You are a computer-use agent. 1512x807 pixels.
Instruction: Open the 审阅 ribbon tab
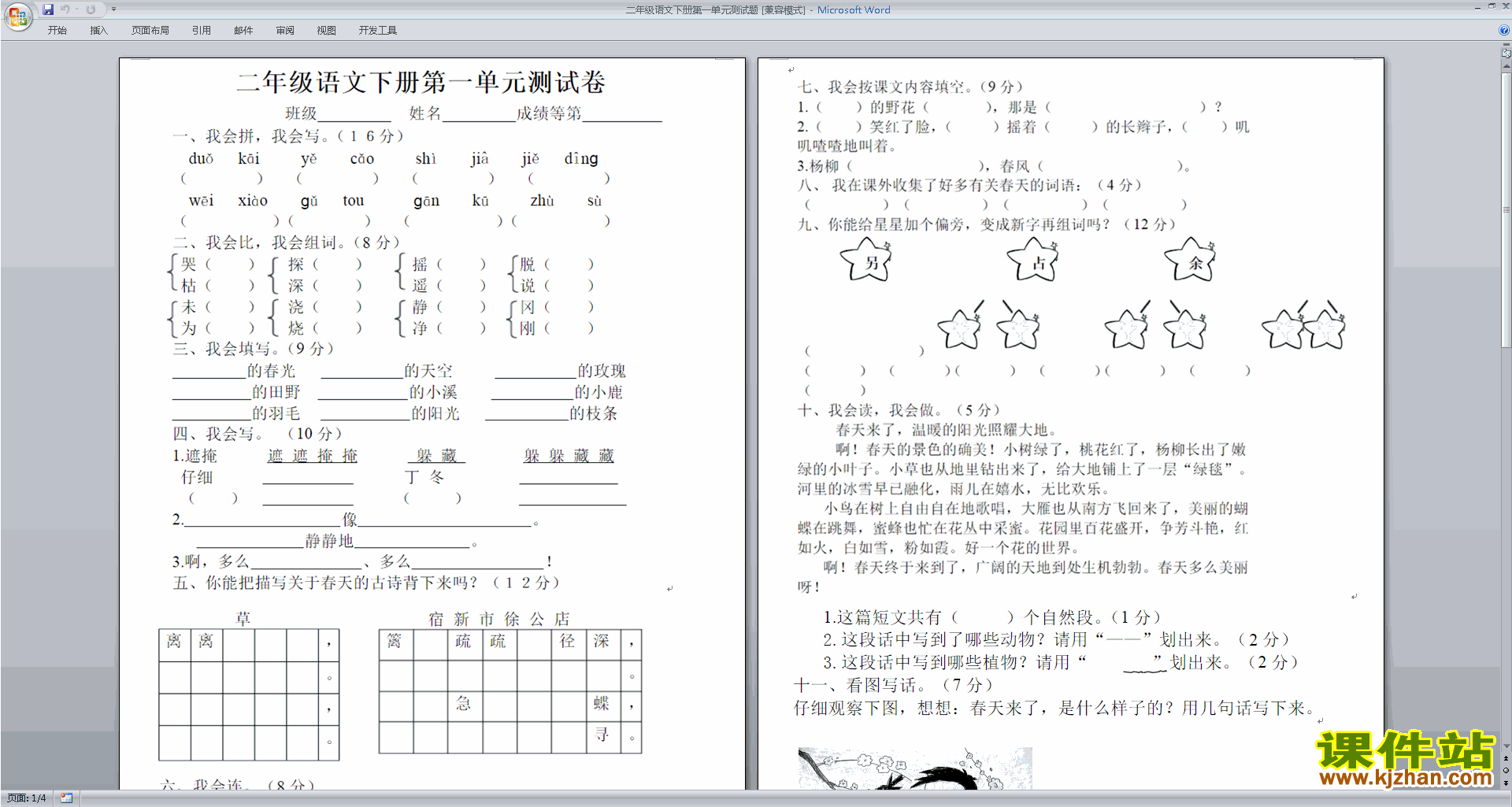pos(285,31)
